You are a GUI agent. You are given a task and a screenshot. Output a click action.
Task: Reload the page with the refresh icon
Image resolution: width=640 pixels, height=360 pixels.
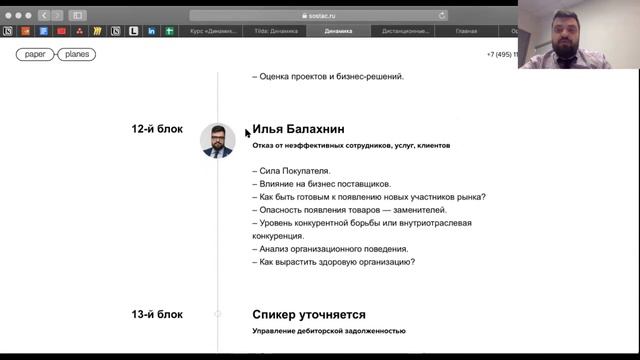point(442,16)
